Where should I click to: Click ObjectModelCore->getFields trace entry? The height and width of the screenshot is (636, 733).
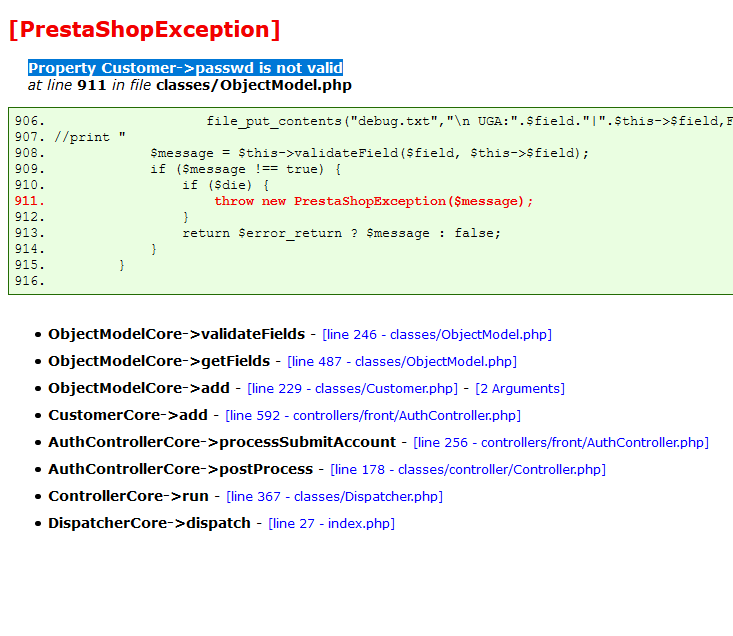pos(159,362)
